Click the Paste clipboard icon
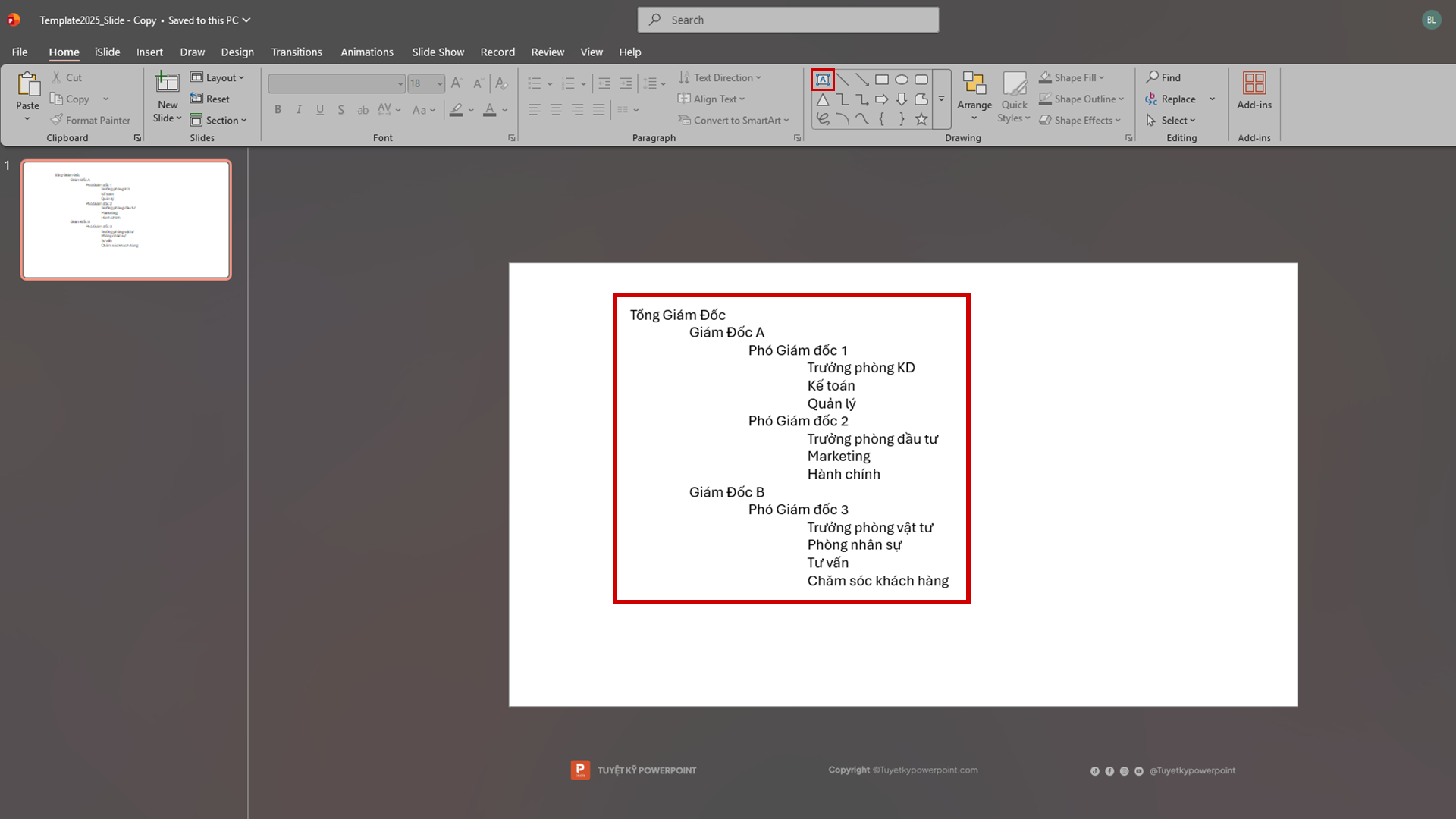The image size is (1456, 819). (28, 85)
